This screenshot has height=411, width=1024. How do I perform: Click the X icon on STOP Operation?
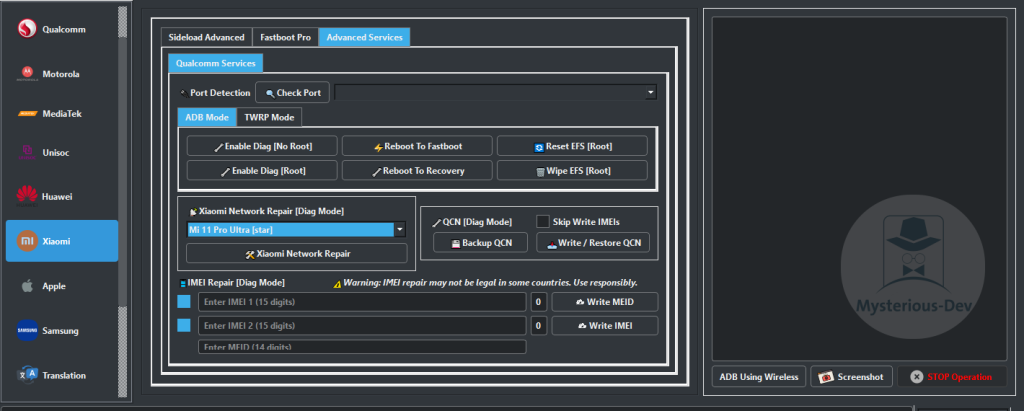(917, 377)
